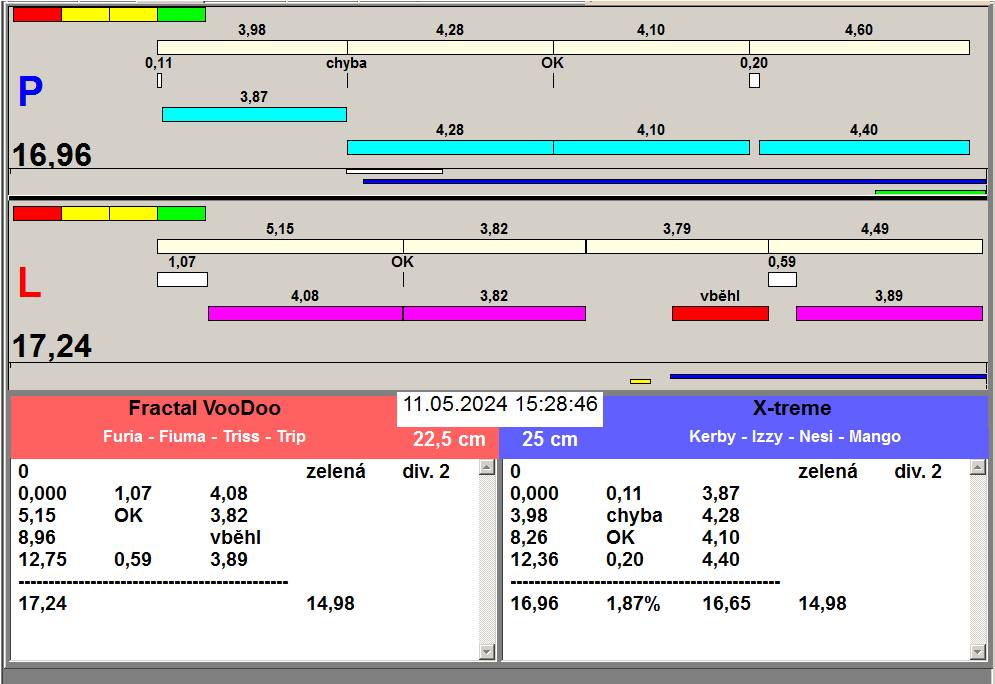Click the white 0,59 changeover box in lane L

click(782, 279)
